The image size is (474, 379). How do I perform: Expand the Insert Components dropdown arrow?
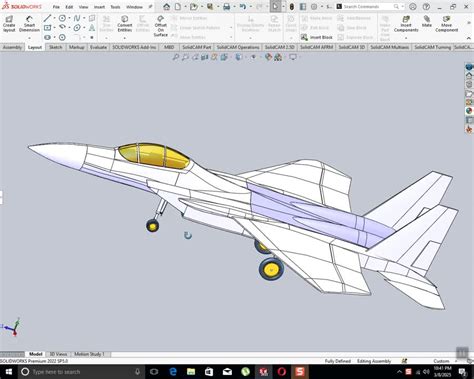click(406, 38)
